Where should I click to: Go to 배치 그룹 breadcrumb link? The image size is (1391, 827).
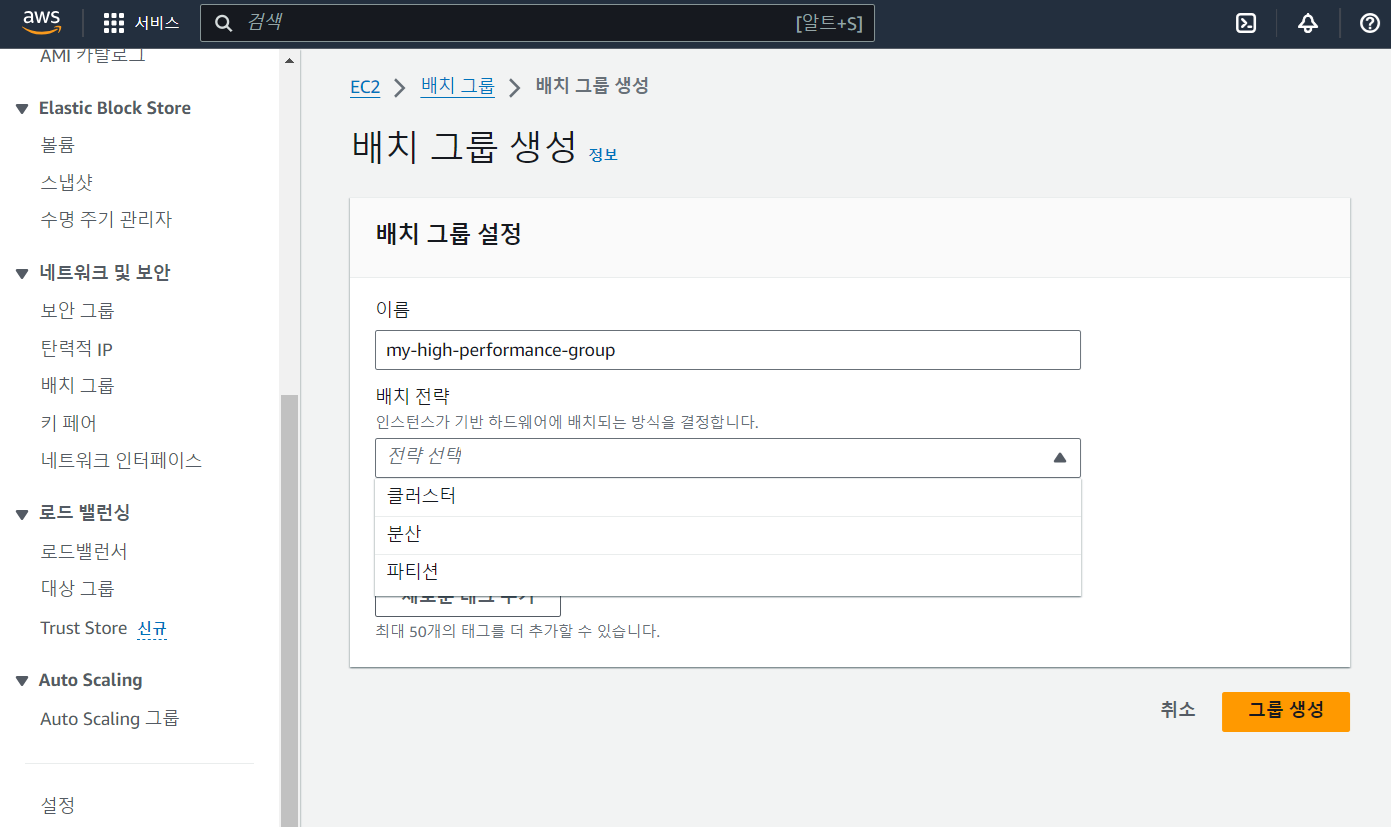[458, 86]
